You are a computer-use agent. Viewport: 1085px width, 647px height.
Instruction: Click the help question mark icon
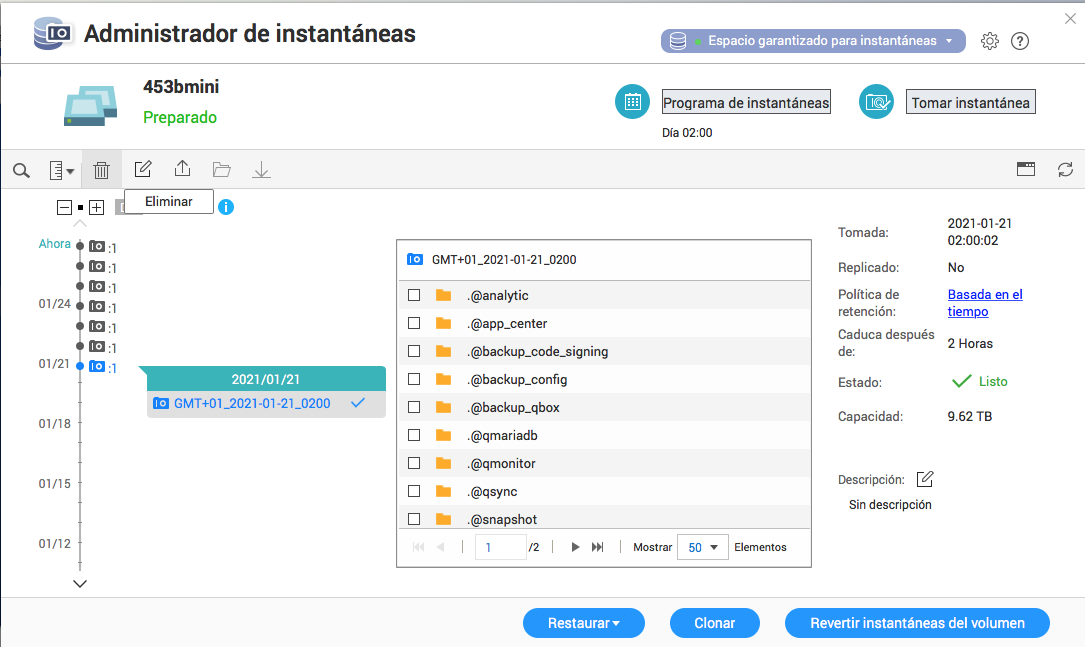coord(1020,41)
